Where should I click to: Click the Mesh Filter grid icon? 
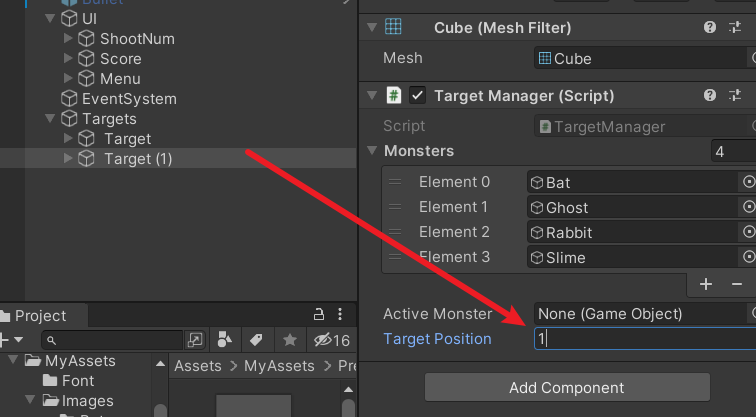394,27
